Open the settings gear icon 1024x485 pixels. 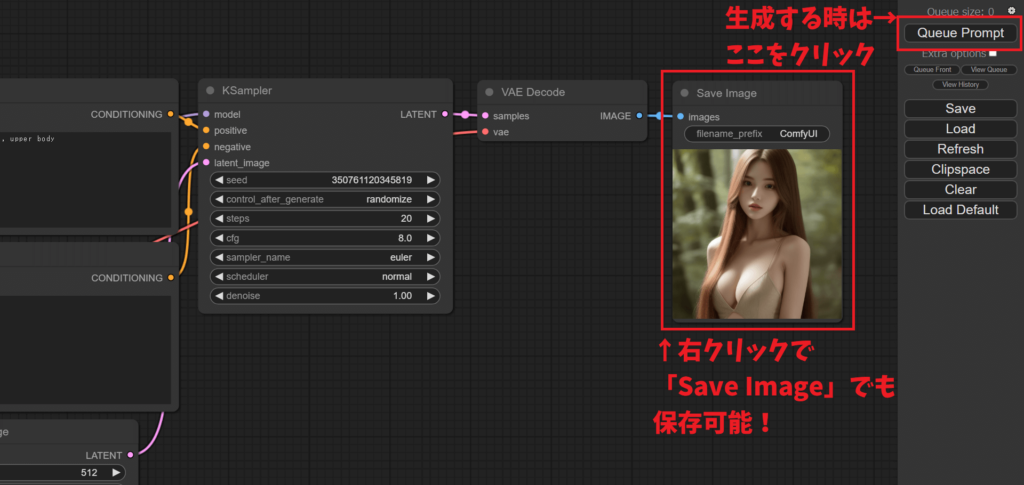click(x=1011, y=11)
